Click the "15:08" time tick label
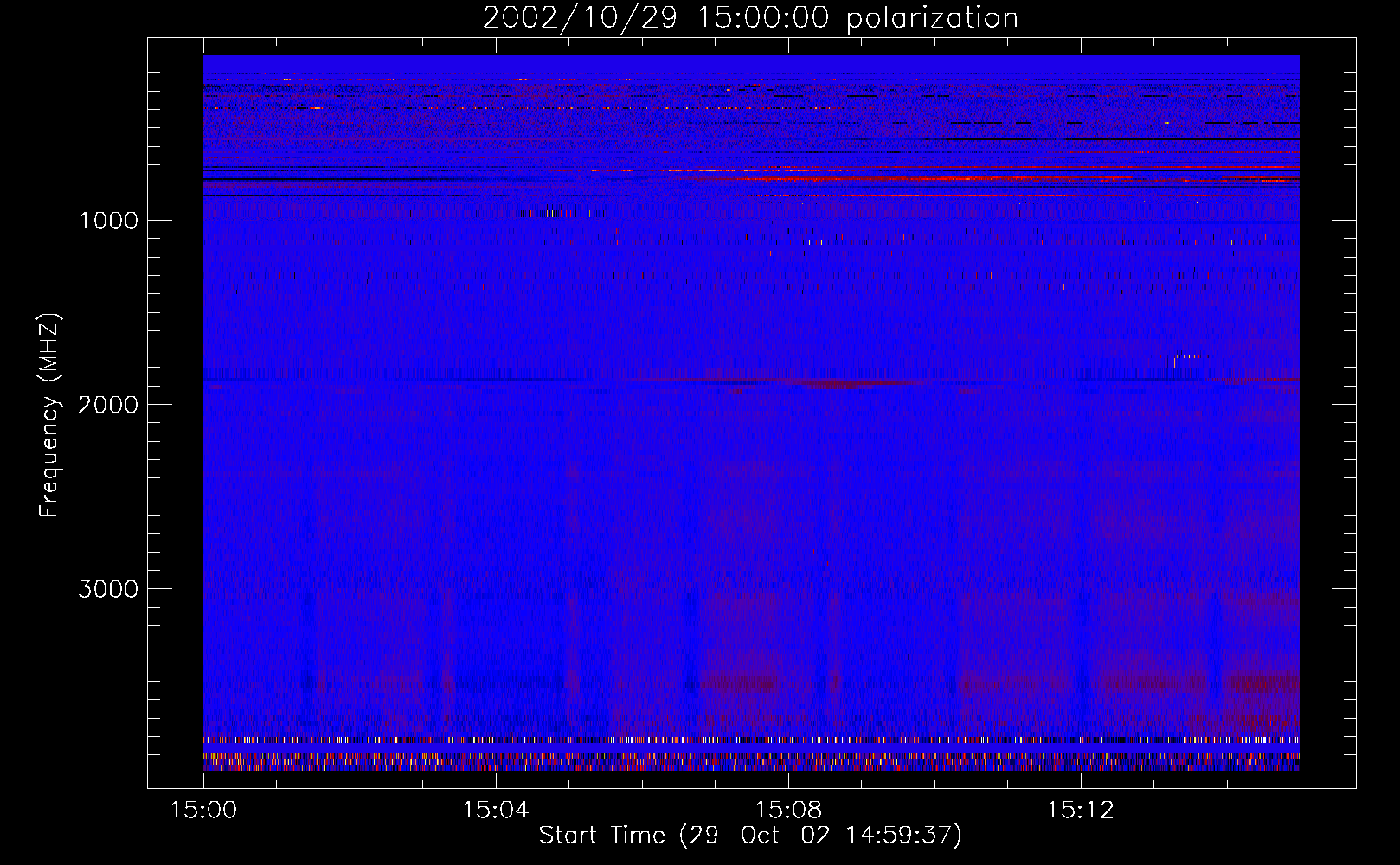 (x=787, y=811)
